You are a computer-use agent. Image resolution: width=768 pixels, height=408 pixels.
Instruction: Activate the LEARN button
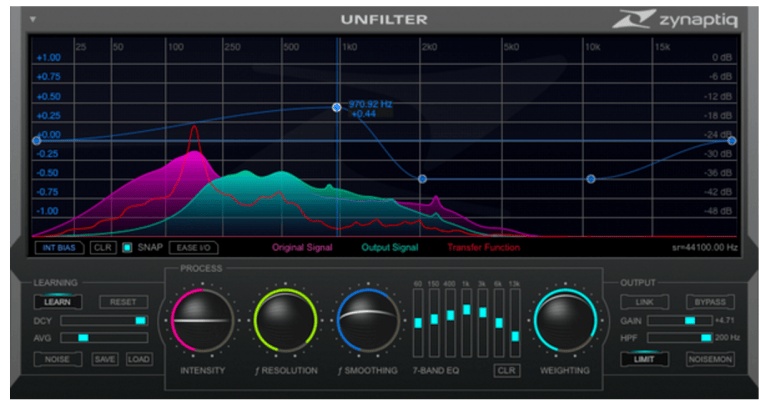tap(58, 302)
